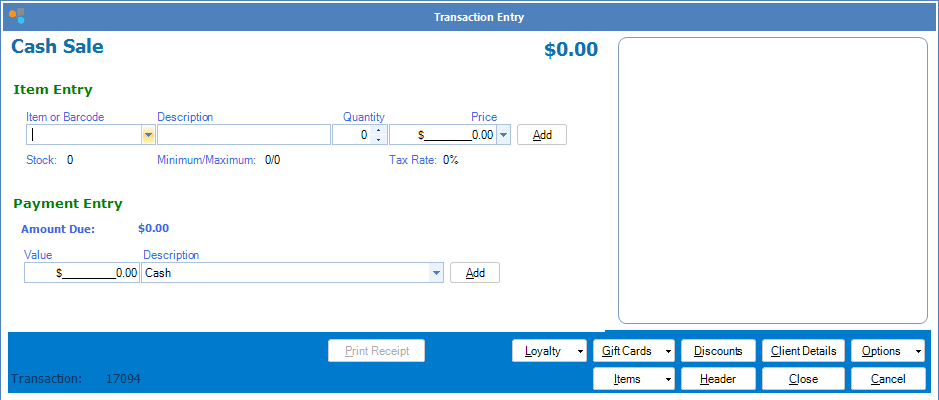Click into the item Description text field
This screenshot has height=400, width=939.
[243, 135]
